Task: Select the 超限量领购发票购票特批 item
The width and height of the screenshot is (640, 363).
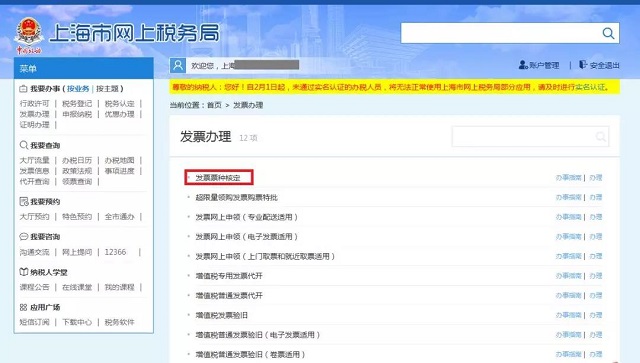Action: point(236,197)
